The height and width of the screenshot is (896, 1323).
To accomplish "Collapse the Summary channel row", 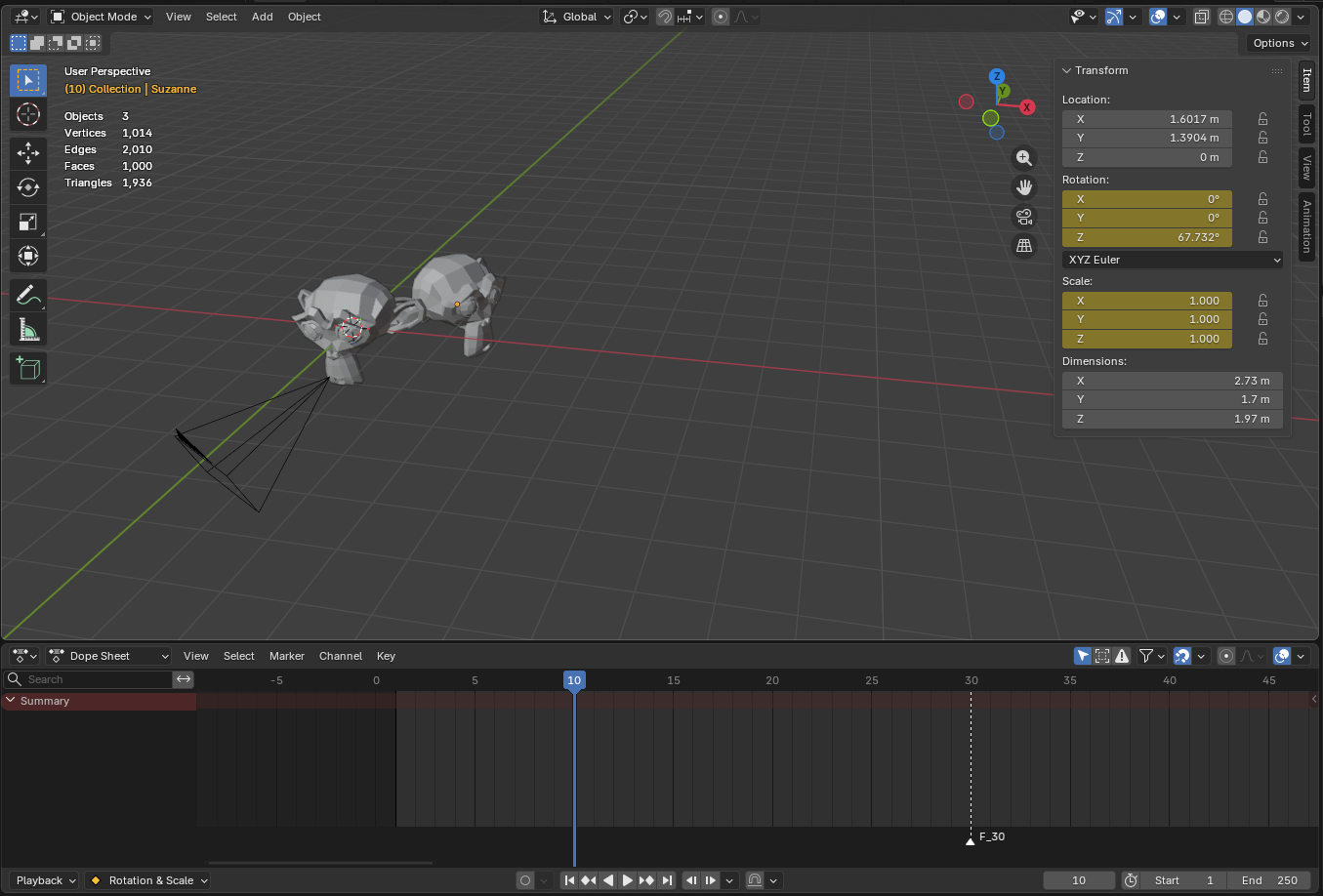I will [11, 701].
